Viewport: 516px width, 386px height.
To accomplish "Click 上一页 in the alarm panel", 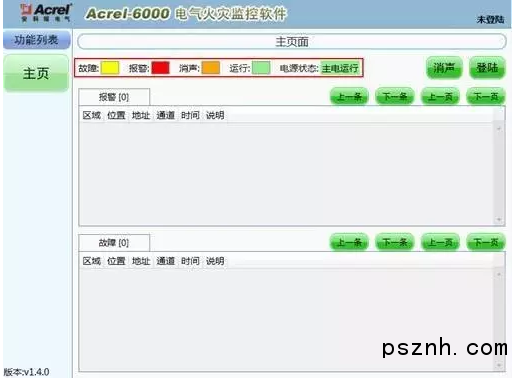I will pos(440,97).
